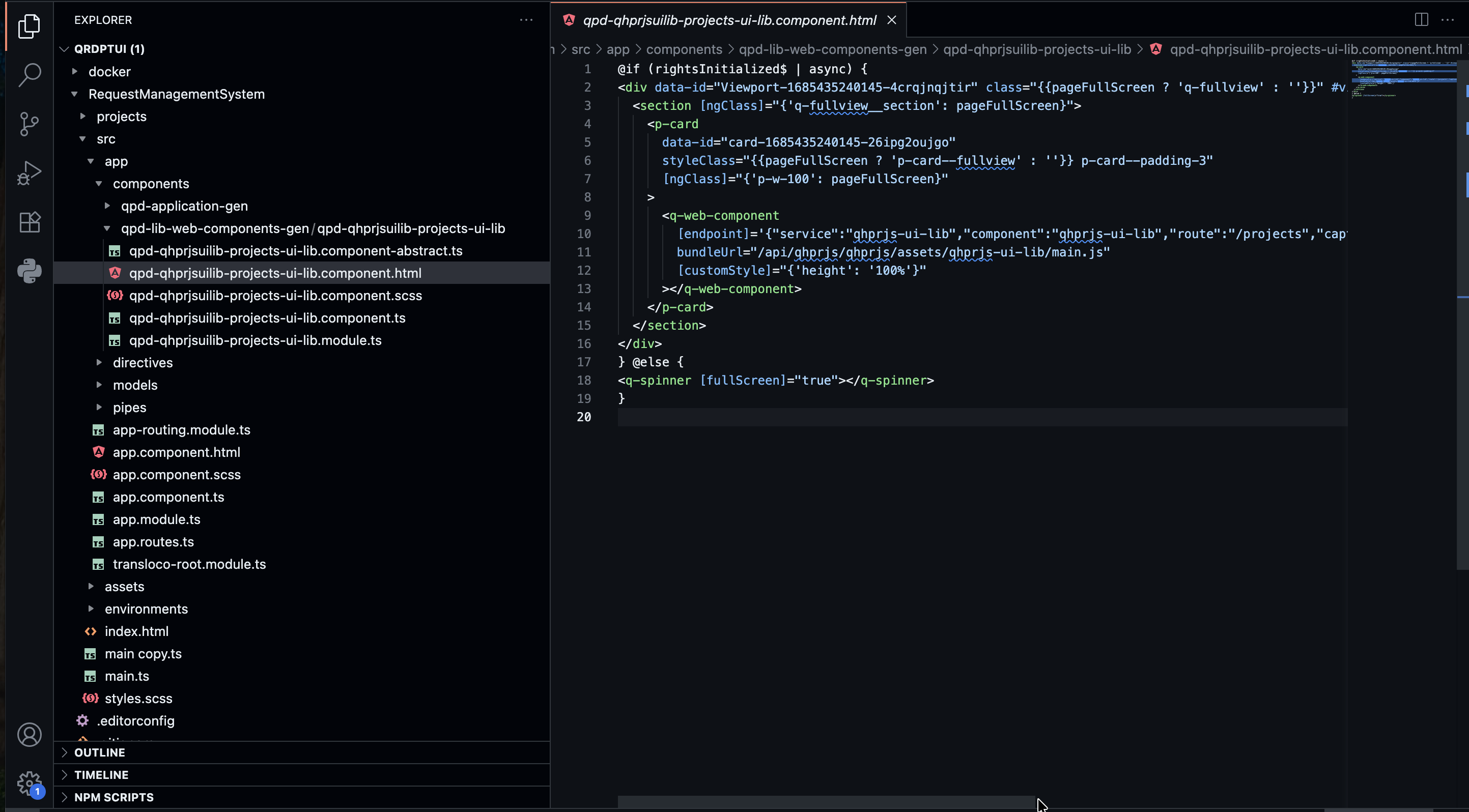Click the Split Editor icon
1469x812 pixels.
(x=1420, y=20)
